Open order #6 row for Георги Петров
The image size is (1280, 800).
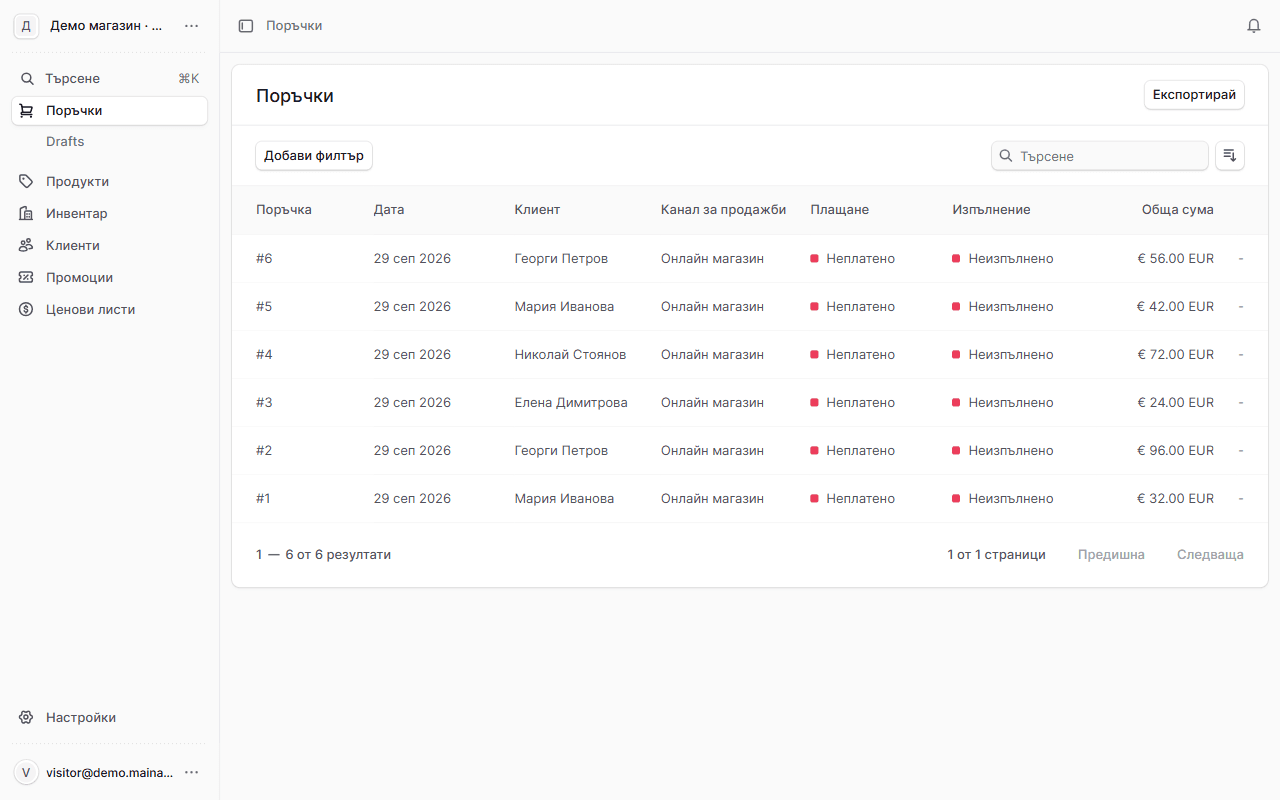click(750, 259)
